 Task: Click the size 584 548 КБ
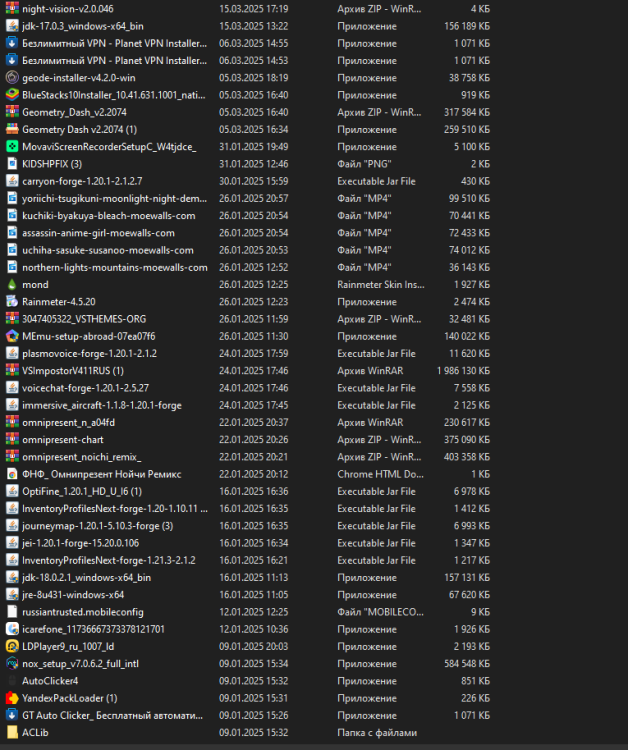click(x=467, y=663)
